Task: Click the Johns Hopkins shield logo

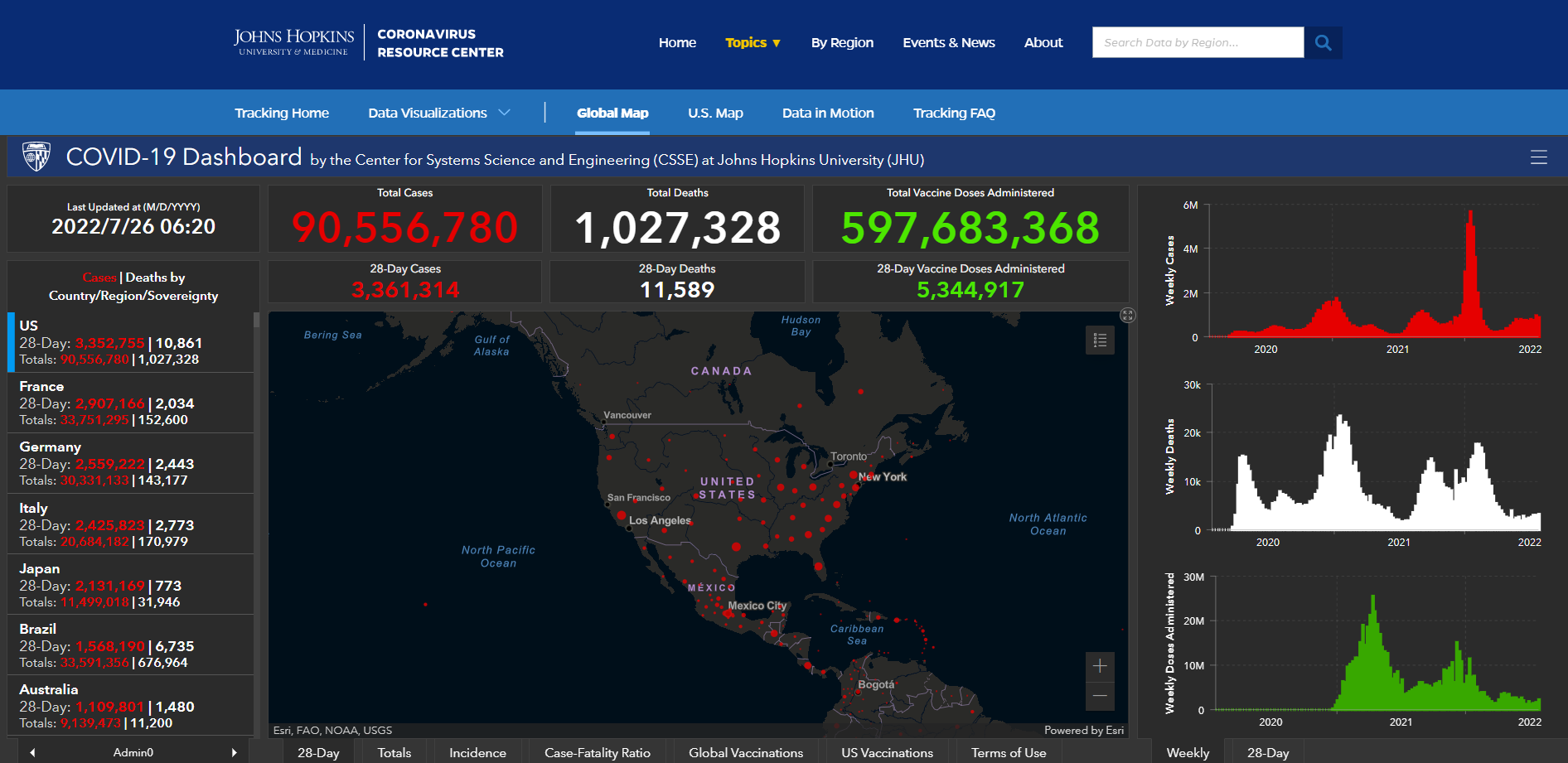Action: 36,157
